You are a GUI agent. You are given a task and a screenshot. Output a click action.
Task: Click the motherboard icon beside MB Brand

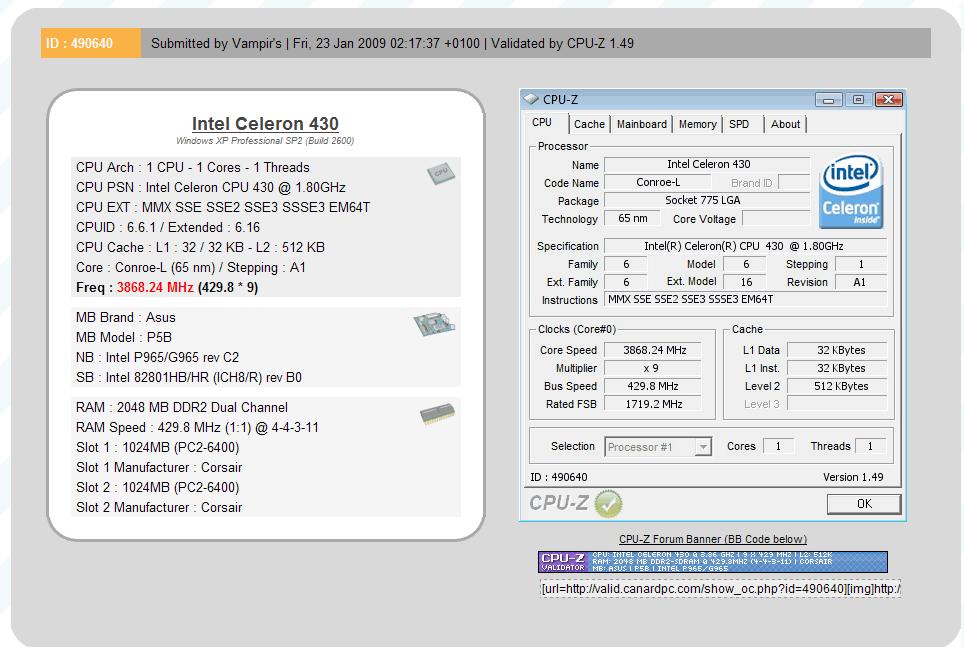[434, 324]
